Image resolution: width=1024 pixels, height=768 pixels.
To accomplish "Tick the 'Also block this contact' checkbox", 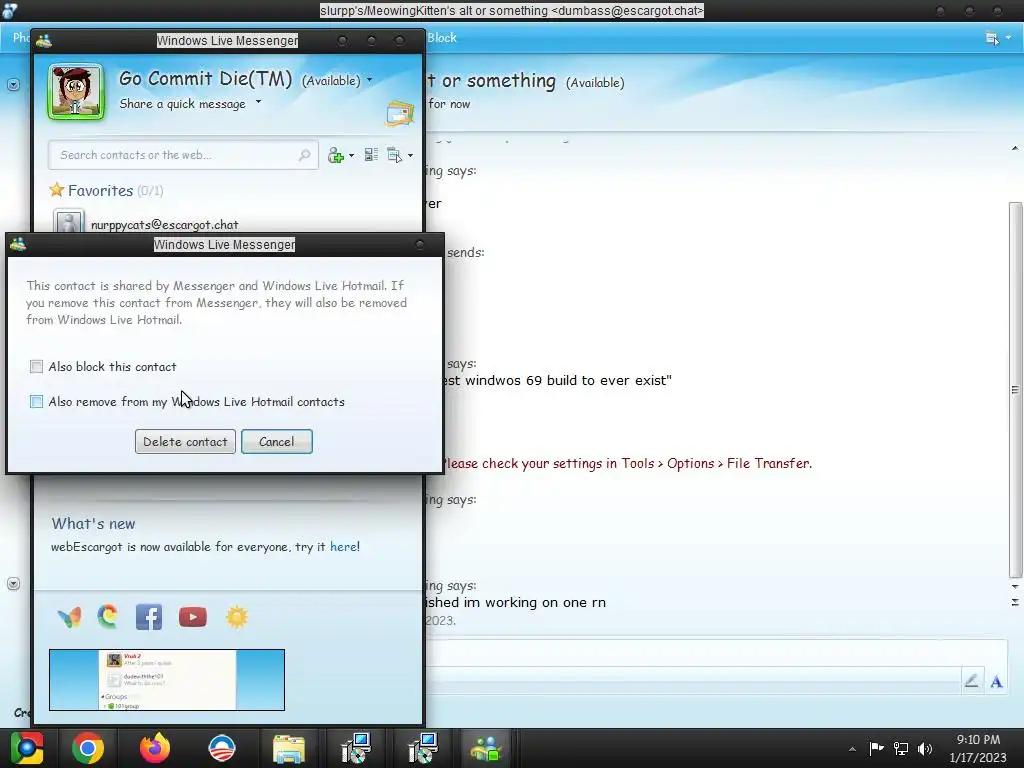I will (37, 366).
